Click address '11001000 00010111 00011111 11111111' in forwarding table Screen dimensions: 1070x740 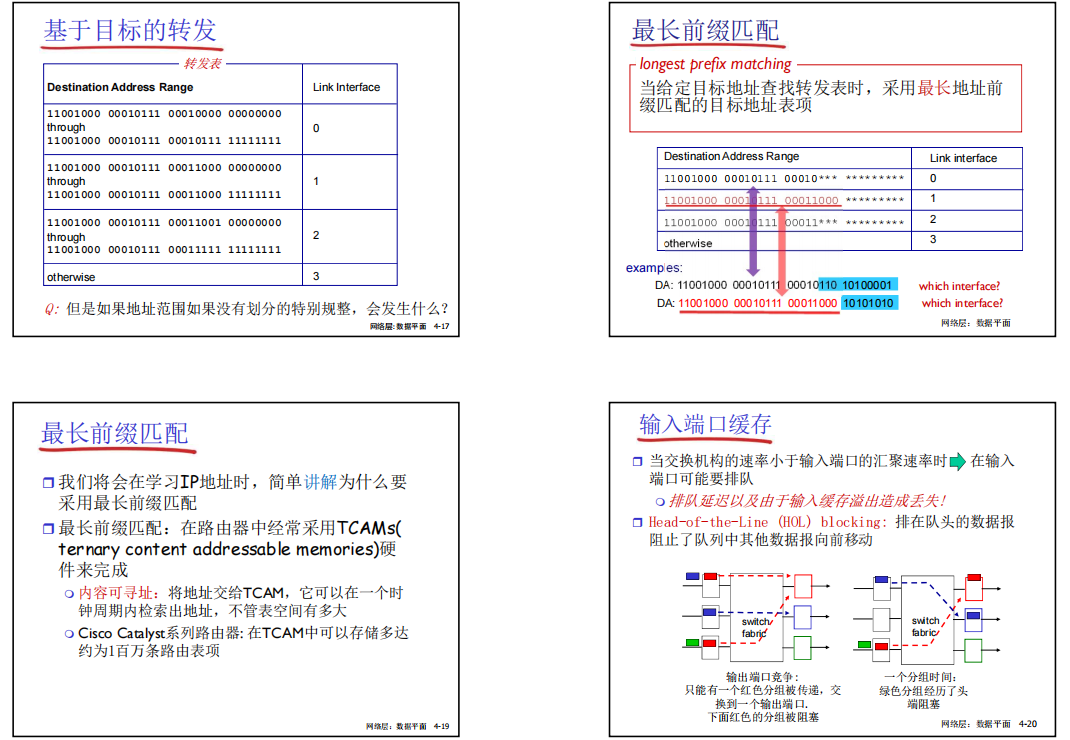tap(164, 250)
